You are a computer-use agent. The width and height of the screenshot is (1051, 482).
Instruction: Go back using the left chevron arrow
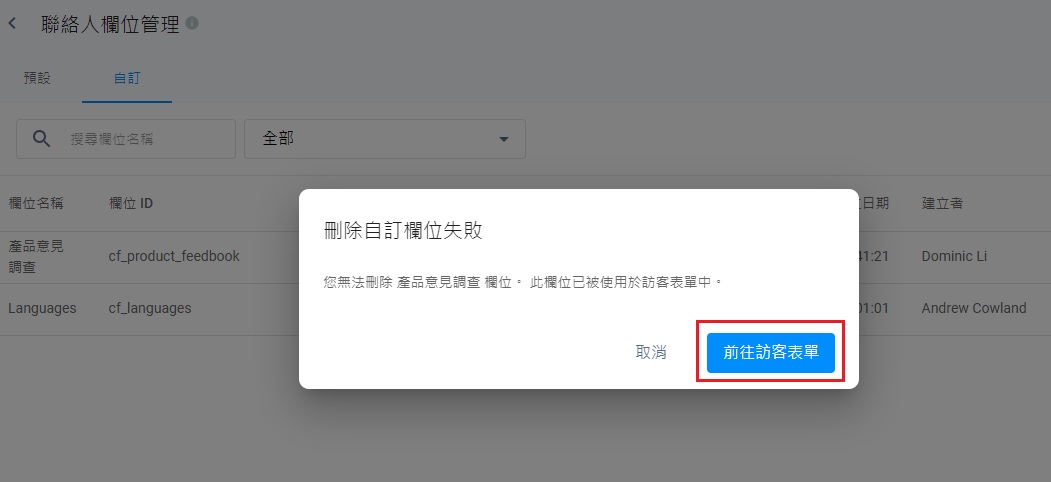click(12, 24)
